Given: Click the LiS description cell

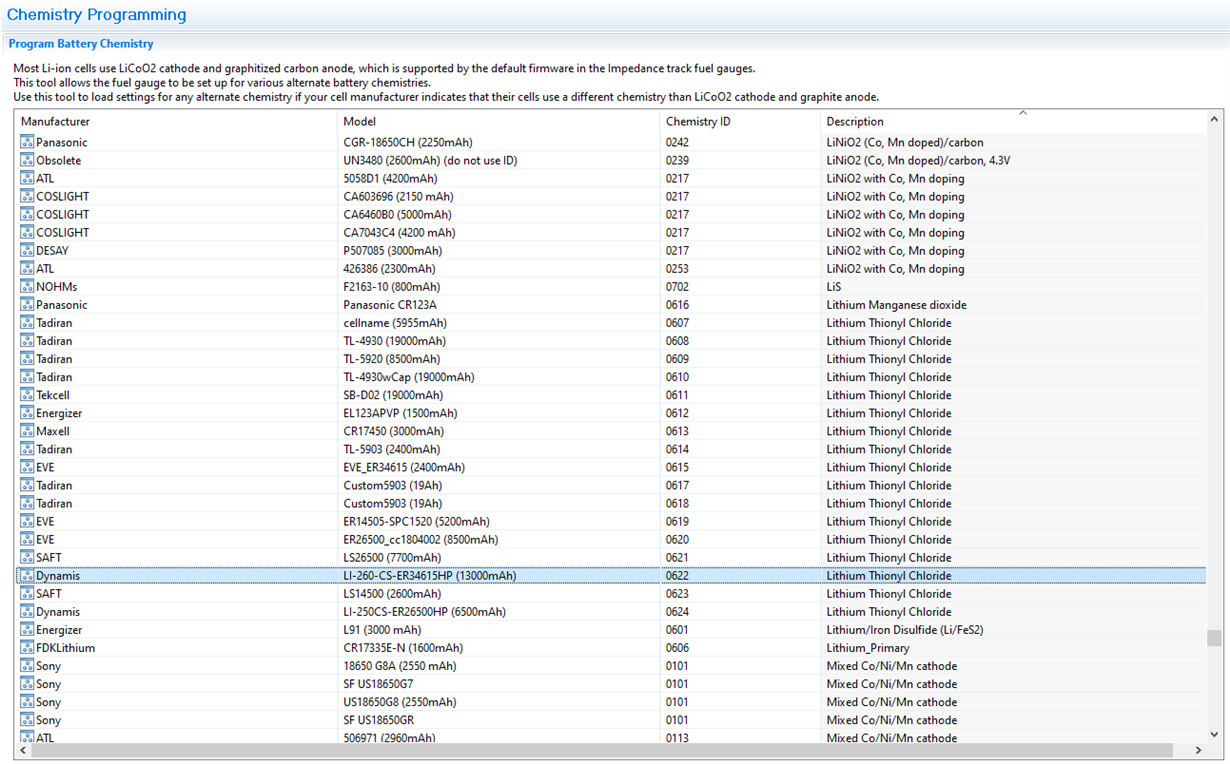Looking at the screenshot, I should click(834, 286).
